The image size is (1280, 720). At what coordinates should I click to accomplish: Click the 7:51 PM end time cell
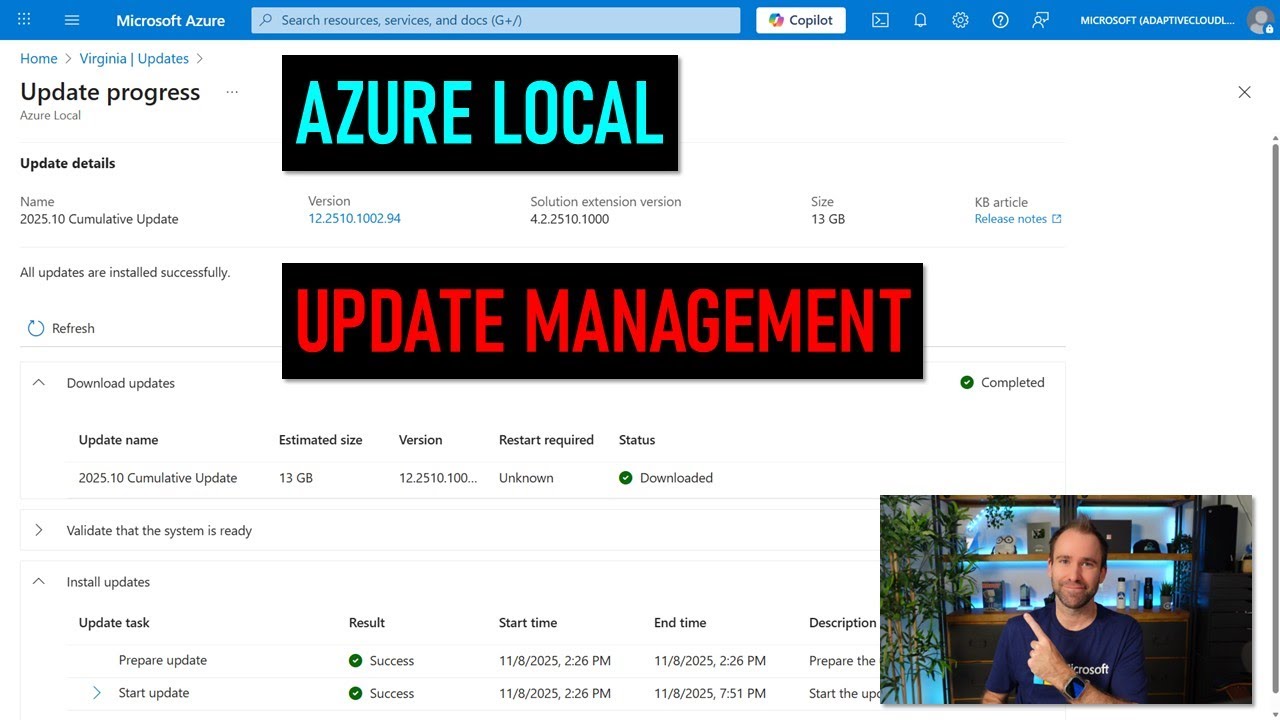pos(710,693)
